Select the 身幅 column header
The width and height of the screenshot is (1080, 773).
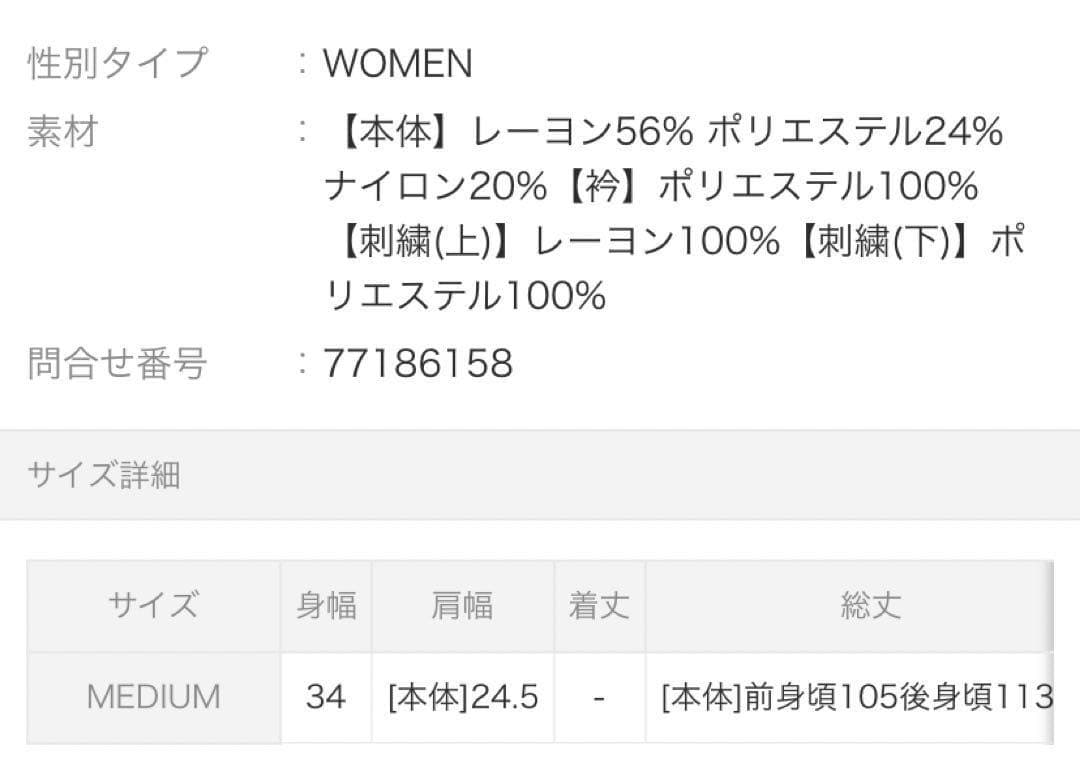(326, 606)
